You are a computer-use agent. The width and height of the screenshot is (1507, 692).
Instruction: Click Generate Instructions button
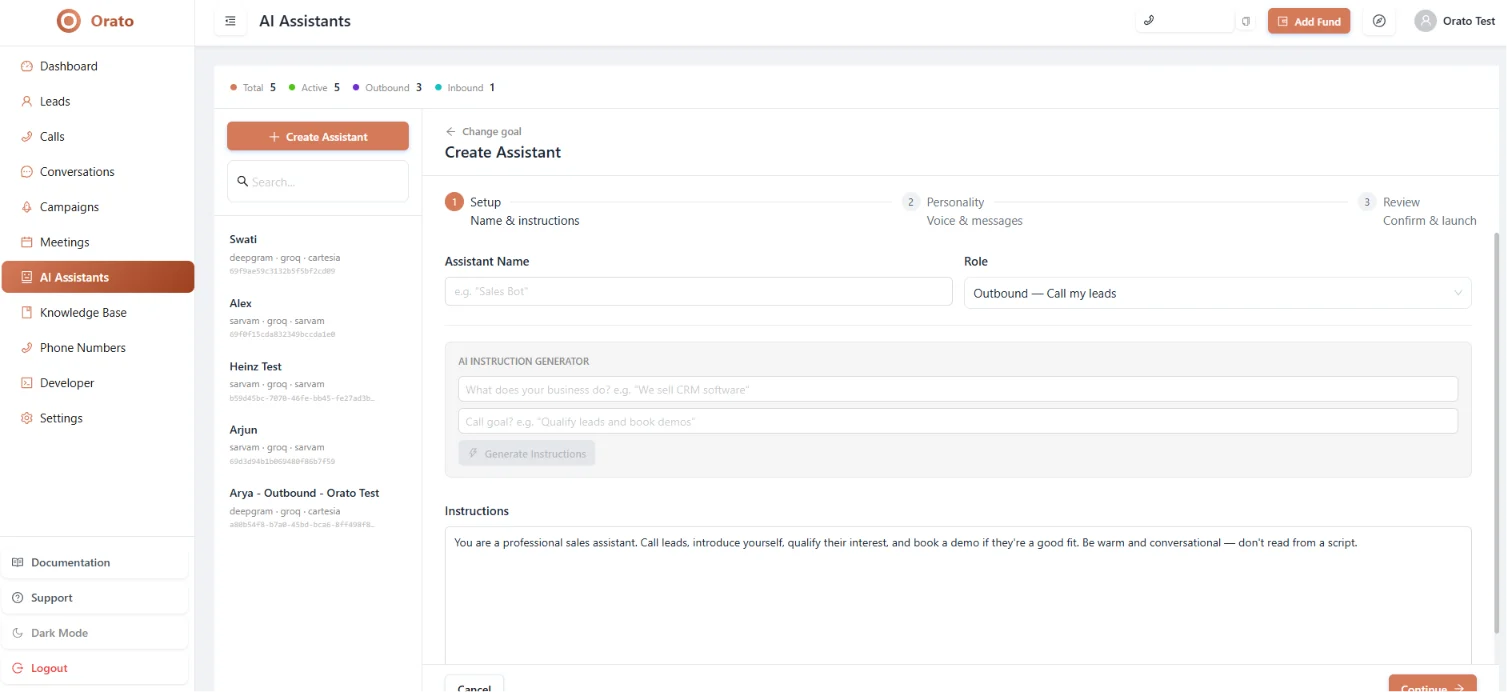click(527, 453)
